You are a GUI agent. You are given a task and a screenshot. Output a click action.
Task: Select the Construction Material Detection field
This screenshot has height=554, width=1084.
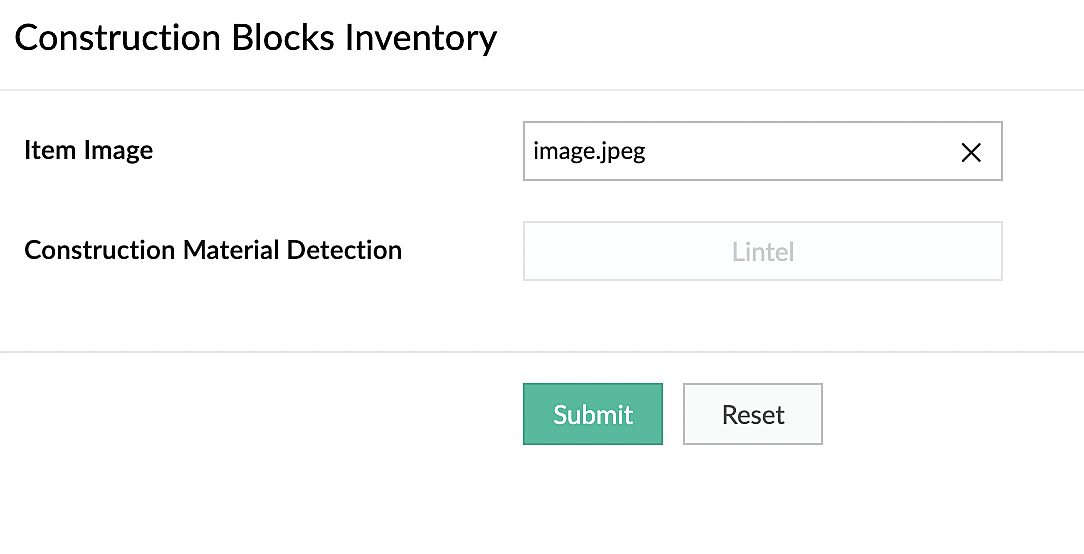[x=762, y=251]
